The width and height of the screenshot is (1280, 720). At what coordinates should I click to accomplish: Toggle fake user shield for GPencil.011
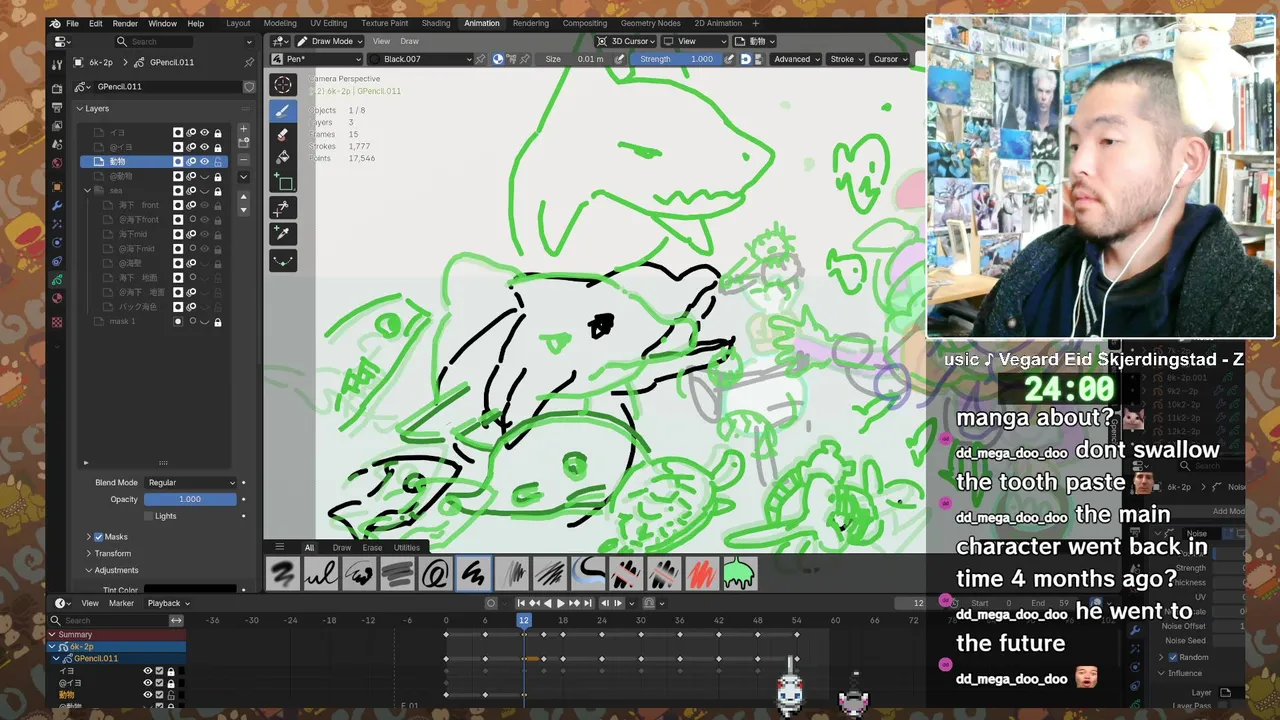249,87
